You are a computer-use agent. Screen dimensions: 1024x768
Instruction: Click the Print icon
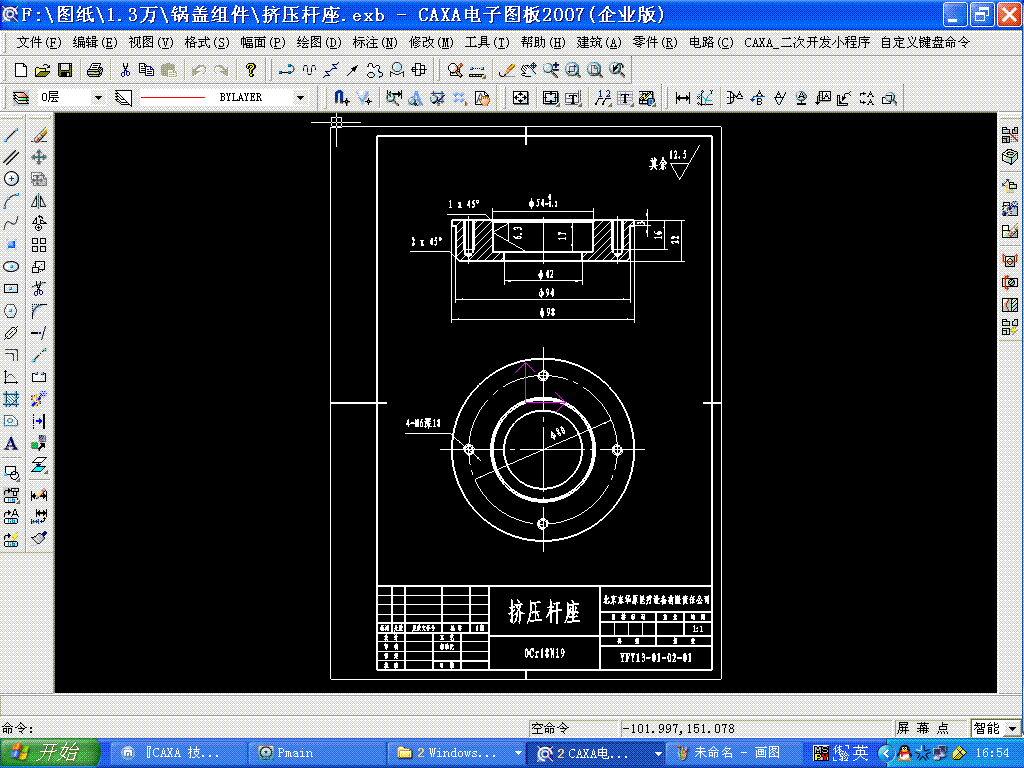point(95,70)
